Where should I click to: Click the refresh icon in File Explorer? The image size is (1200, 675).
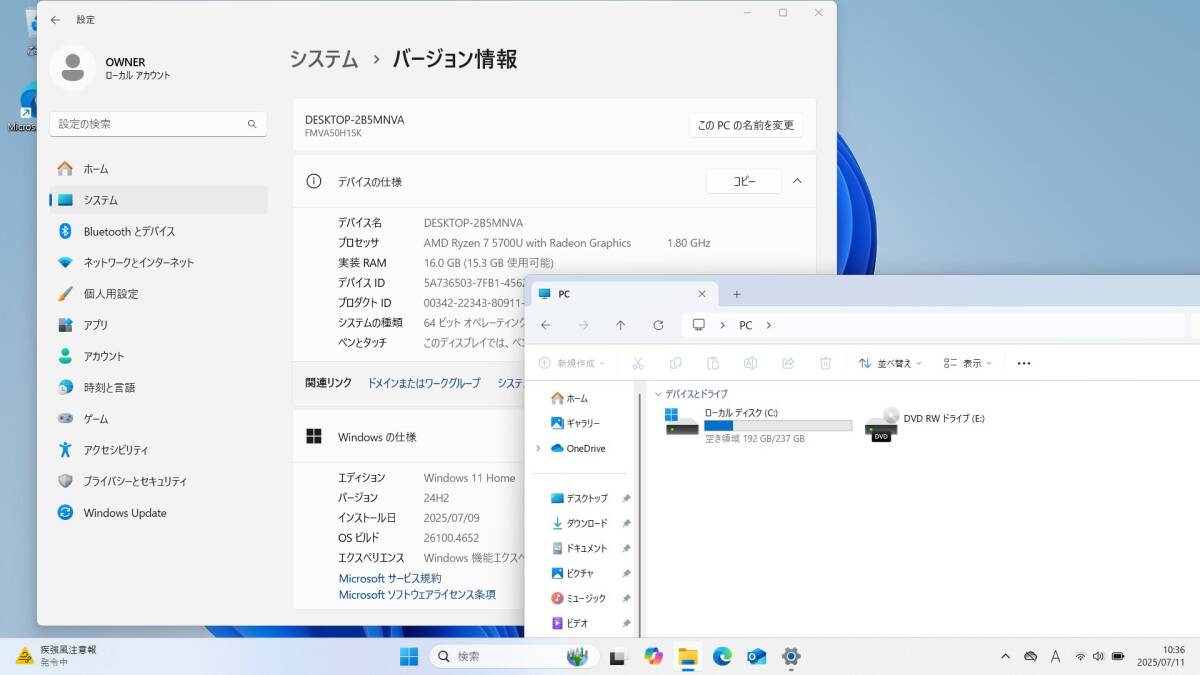658,325
